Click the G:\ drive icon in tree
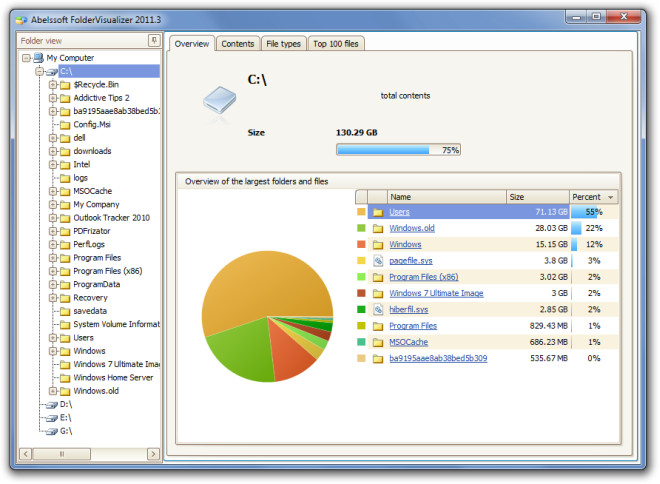The height and width of the screenshot is (484, 660). (x=52, y=432)
